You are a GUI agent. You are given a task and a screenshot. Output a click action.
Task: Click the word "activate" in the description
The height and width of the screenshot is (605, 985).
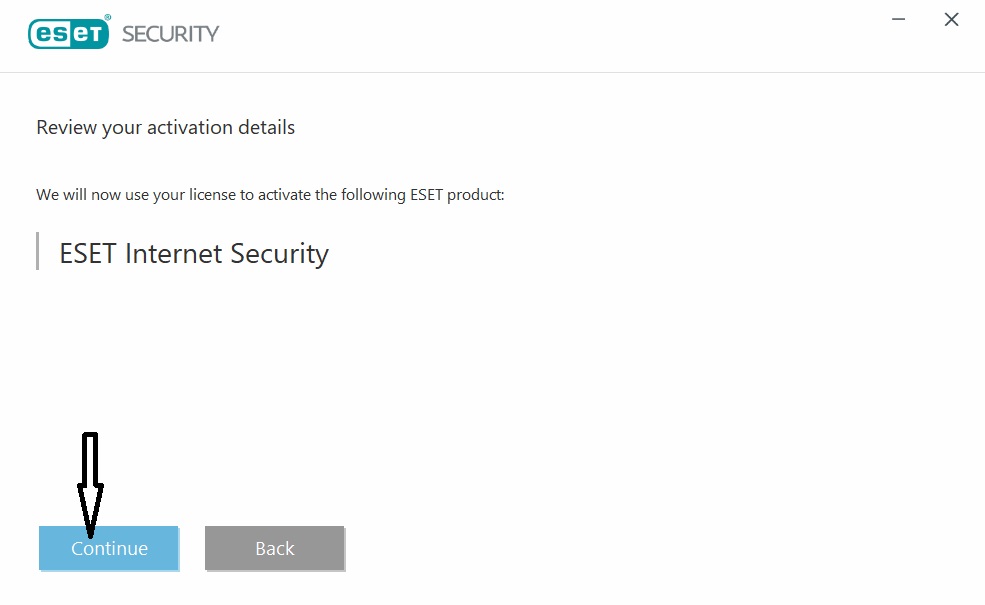click(x=284, y=194)
